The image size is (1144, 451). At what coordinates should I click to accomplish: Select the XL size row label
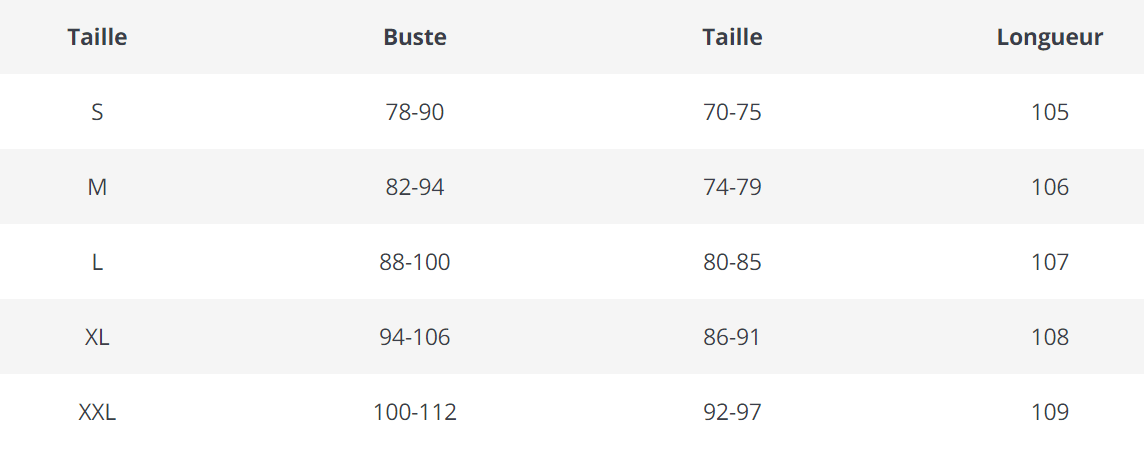click(97, 337)
